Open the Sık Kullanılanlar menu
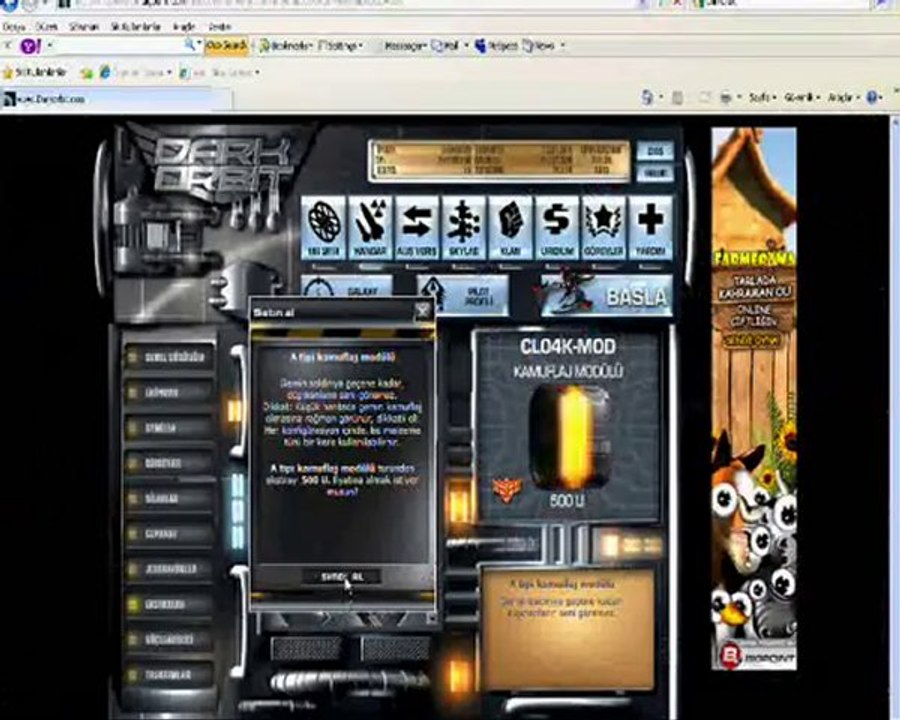The width and height of the screenshot is (900, 720). point(135,26)
